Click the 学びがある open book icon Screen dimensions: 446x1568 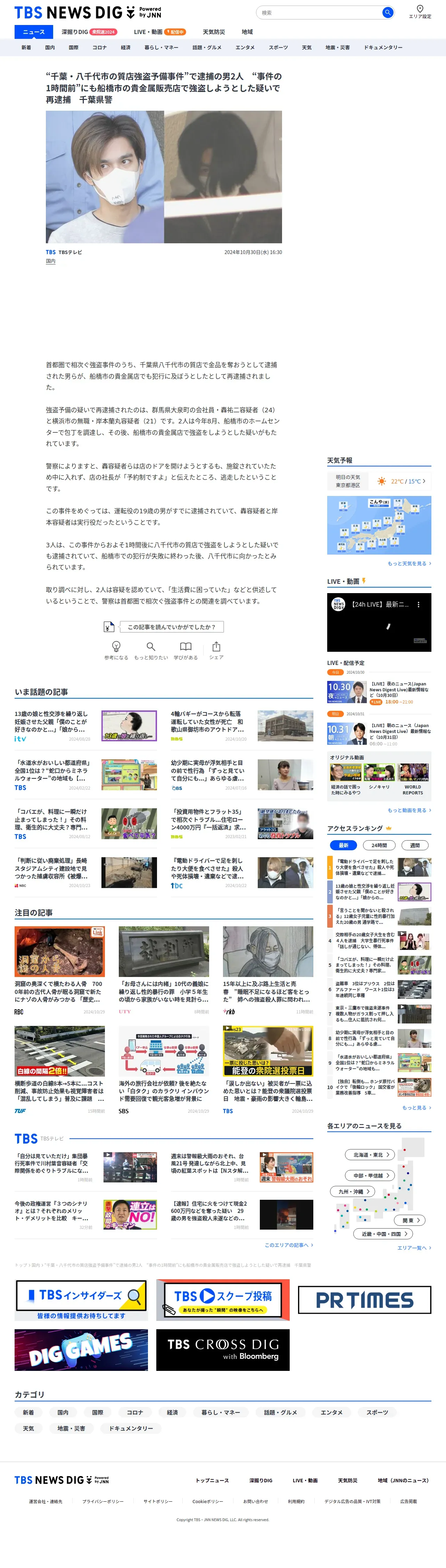pyautogui.click(x=185, y=647)
